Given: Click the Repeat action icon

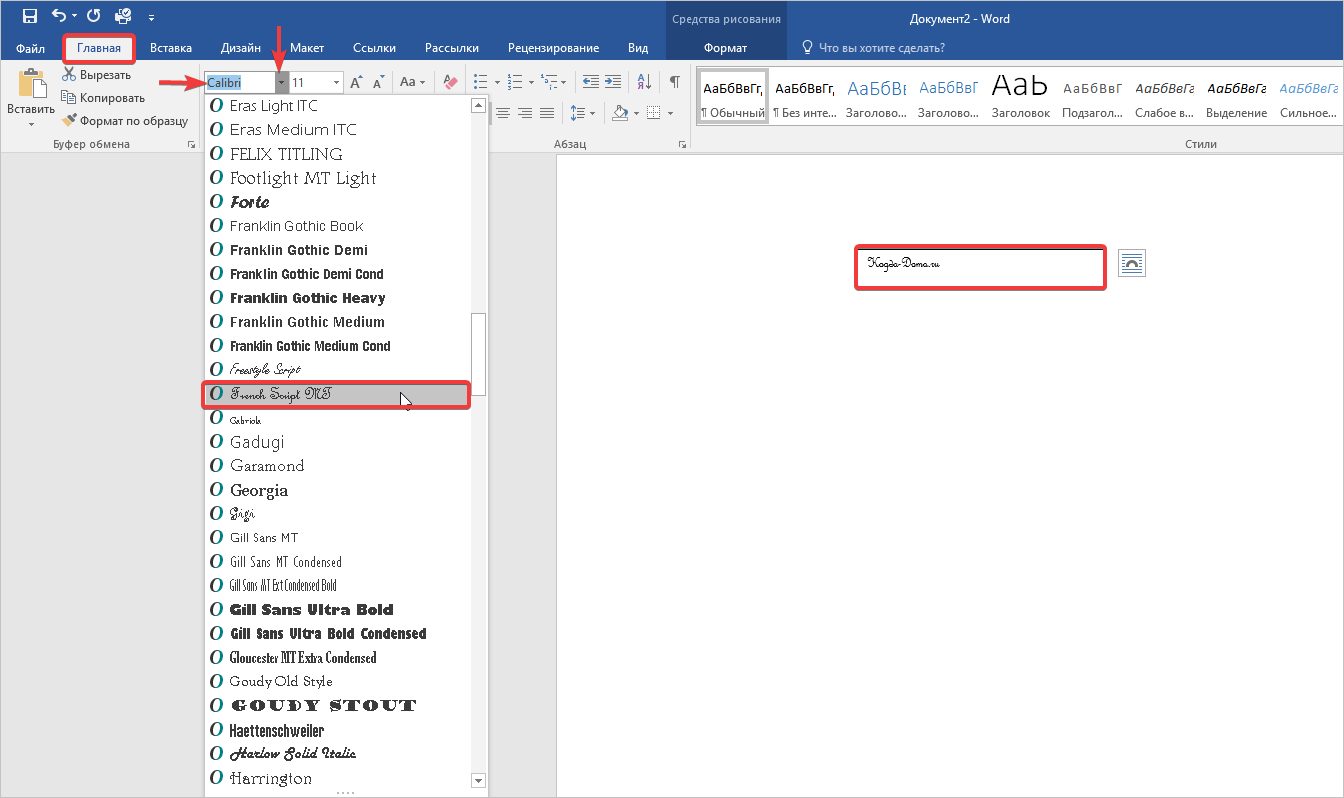Looking at the screenshot, I should (93, 16).
